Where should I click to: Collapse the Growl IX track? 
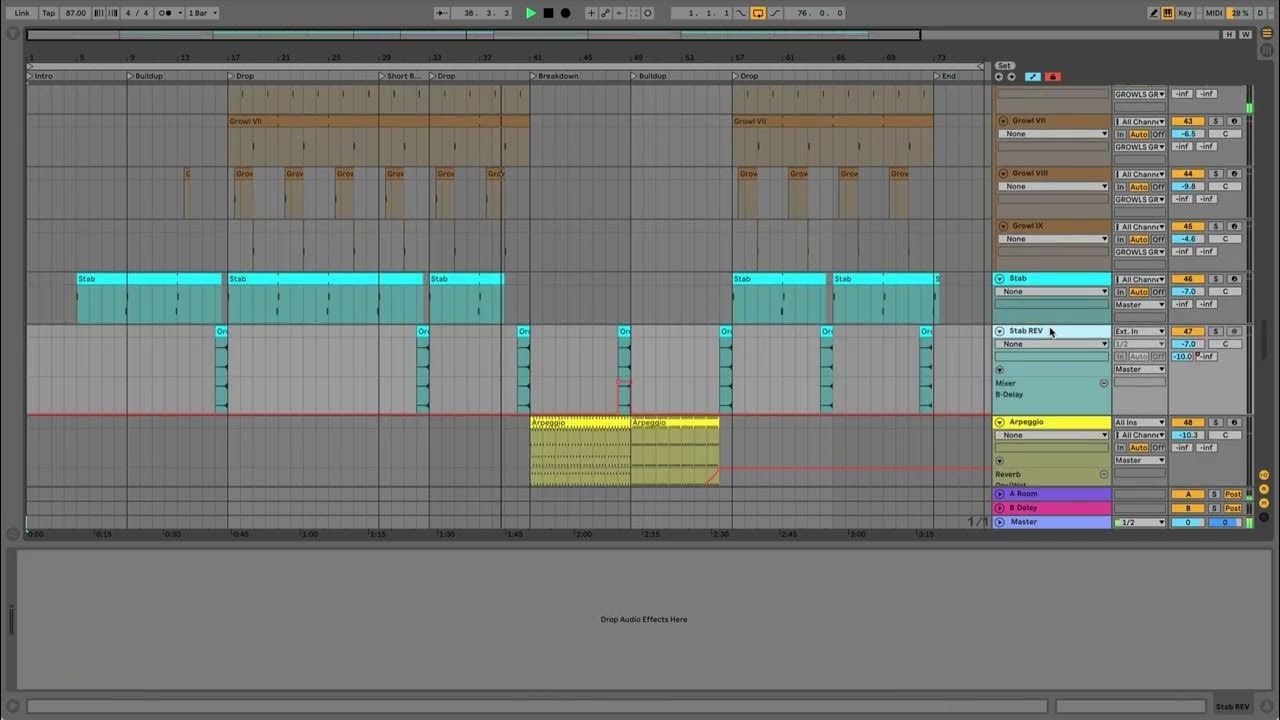coord(1003,226)
